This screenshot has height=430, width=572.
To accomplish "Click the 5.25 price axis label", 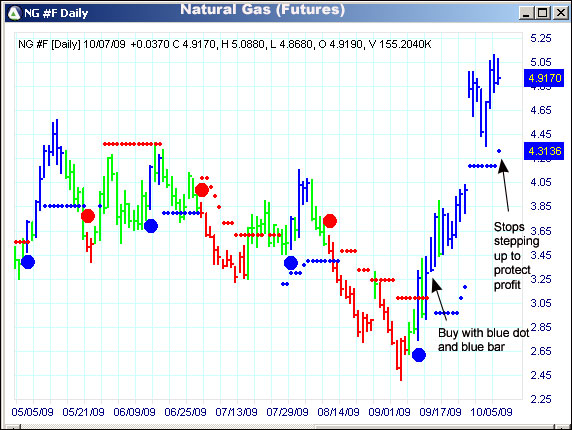I will point(541,38).
